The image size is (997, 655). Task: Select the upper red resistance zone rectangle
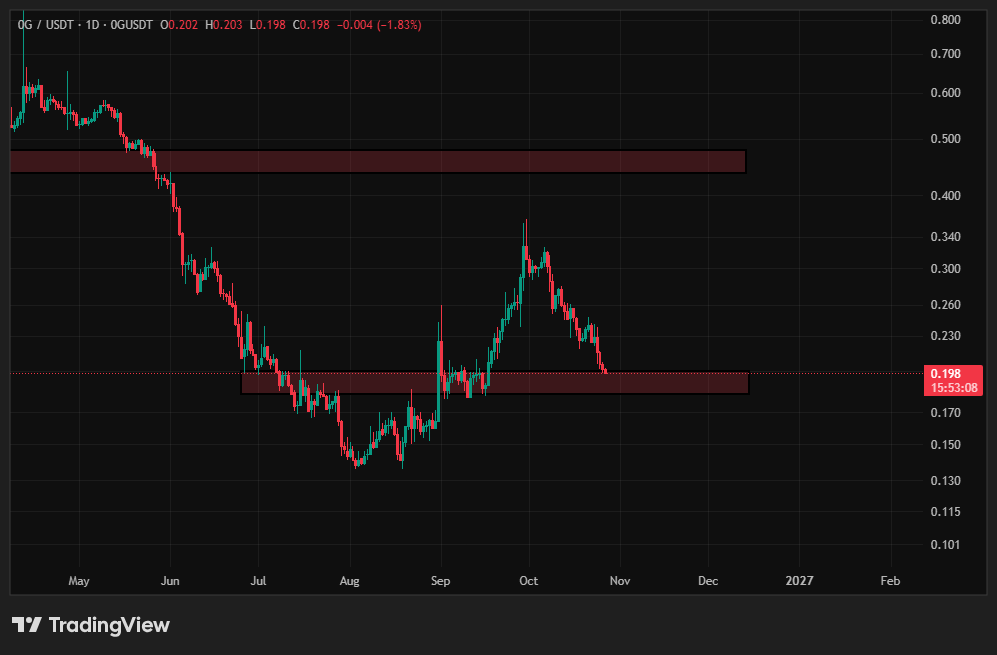point(378,162)
